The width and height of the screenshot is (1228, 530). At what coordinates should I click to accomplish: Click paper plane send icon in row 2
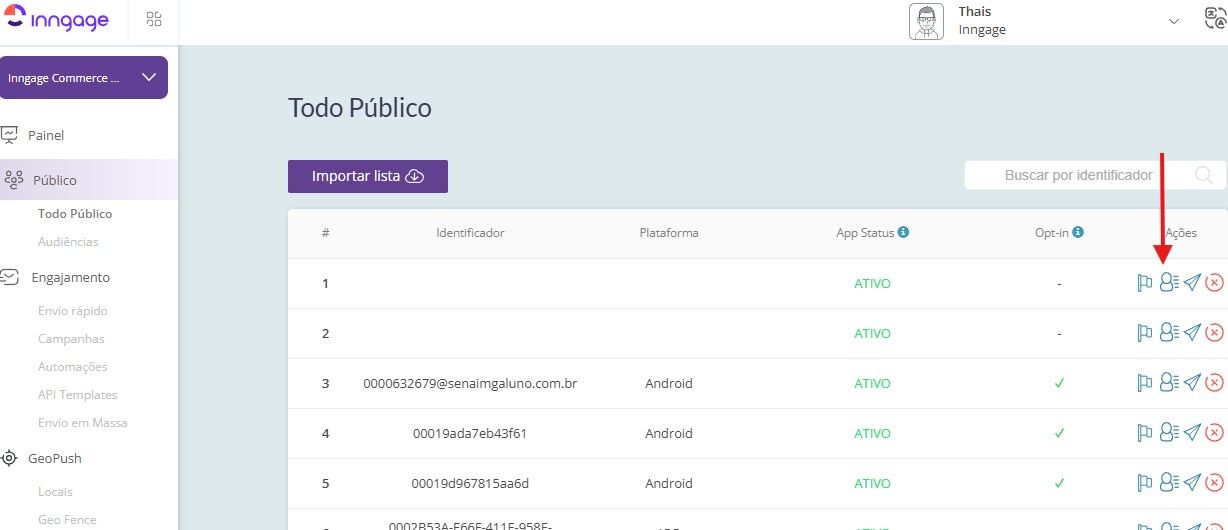(x=1192, y=333)
